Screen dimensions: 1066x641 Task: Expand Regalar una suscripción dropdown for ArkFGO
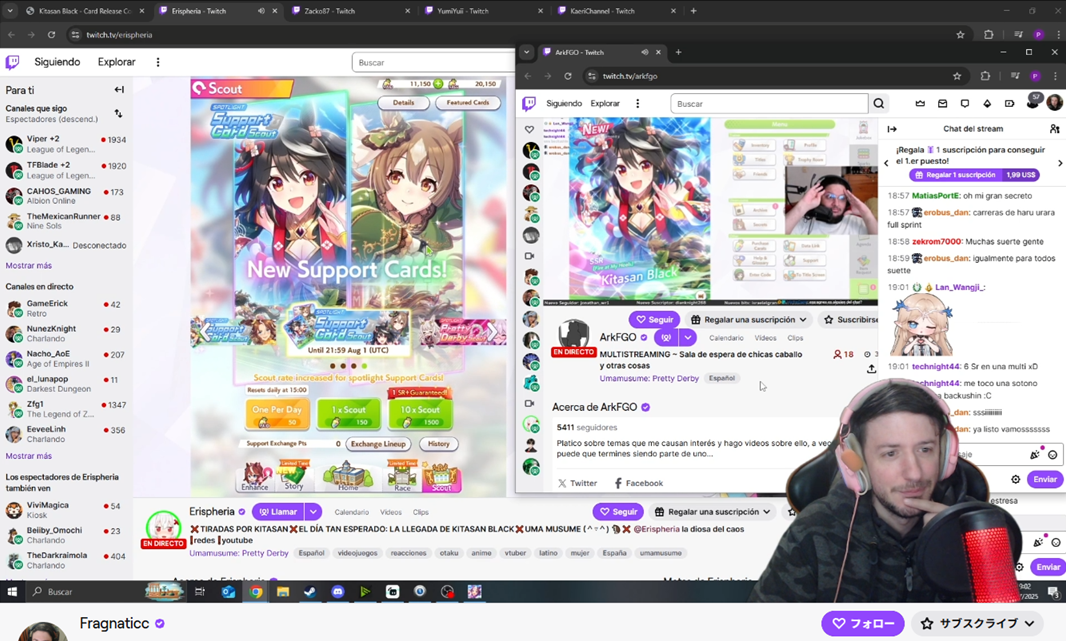click(x=802, y=320)
